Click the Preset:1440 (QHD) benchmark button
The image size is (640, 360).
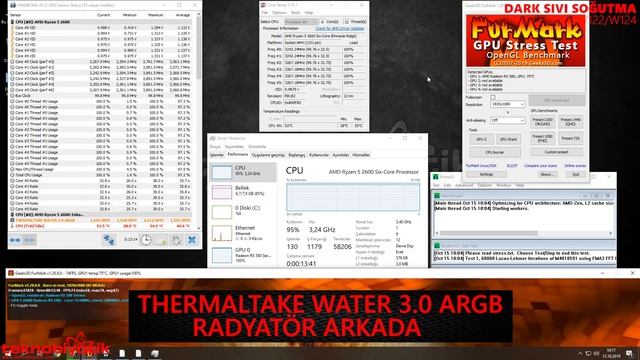coord(570,121)
